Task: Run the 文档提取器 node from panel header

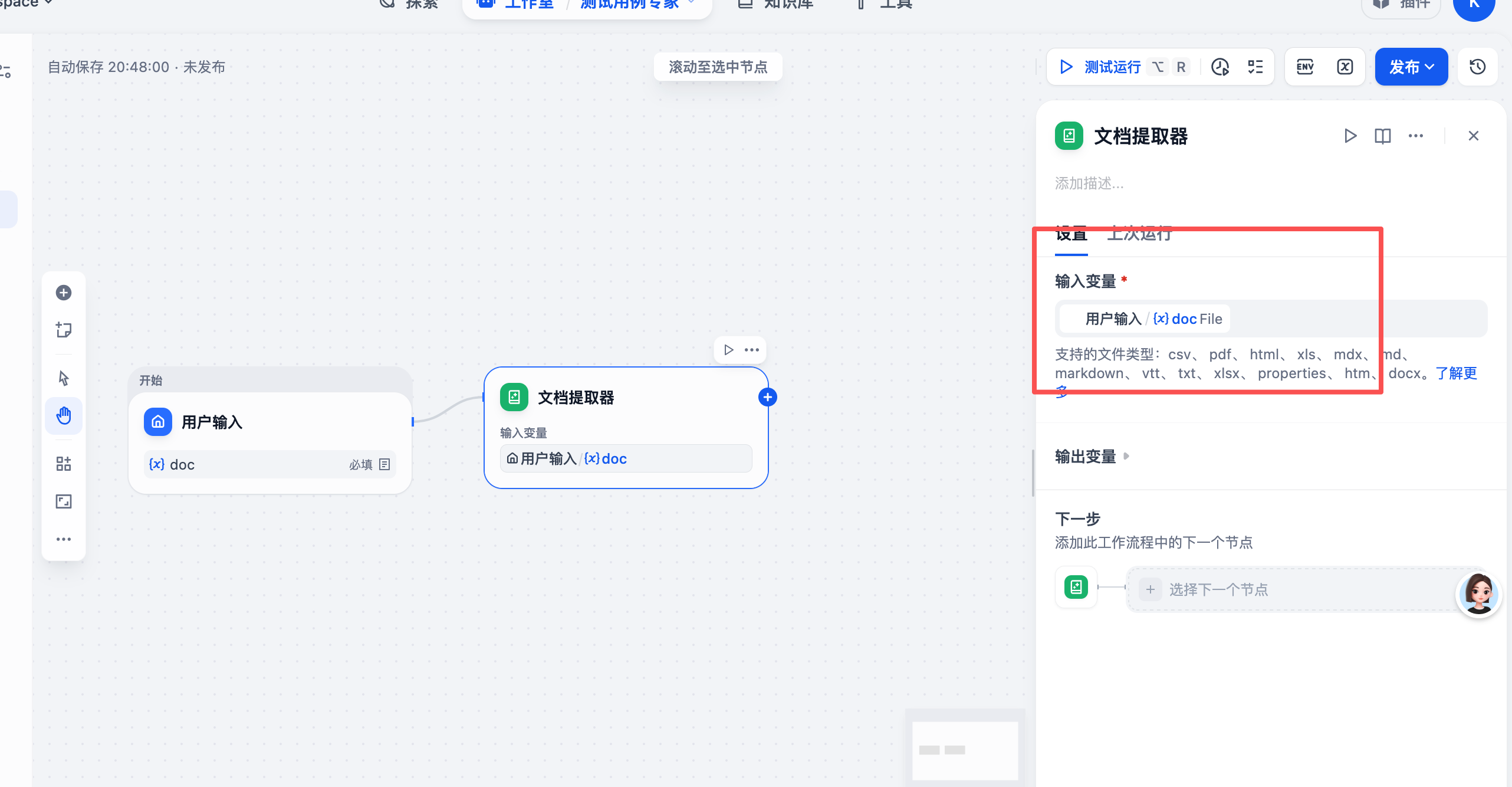Action: click(1350, 136)
